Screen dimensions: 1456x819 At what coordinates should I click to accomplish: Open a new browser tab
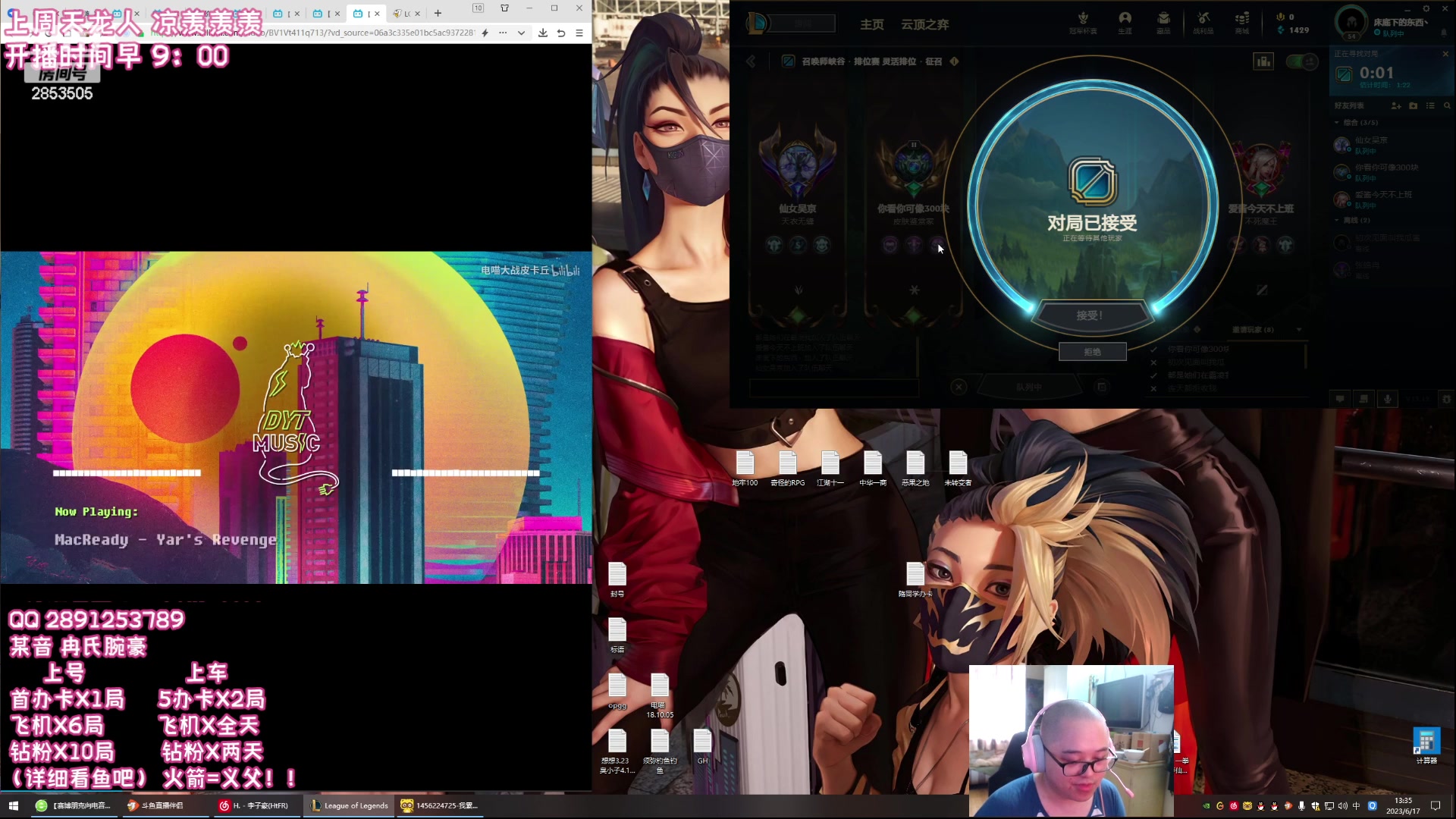pyautogui.click(x=438, y=13)
